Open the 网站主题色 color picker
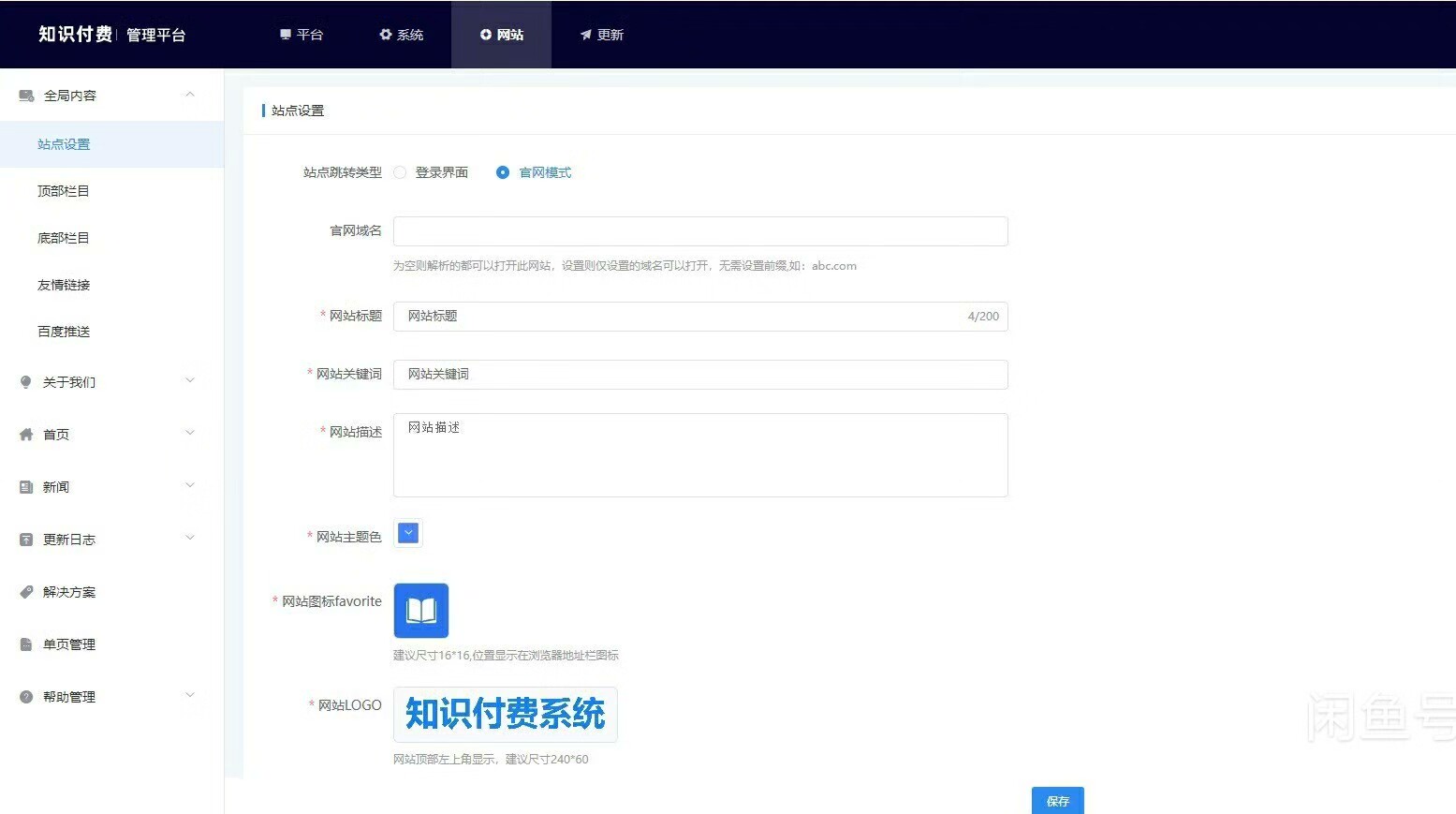The width and height of the screenshot is (1456, 814). coord(408,533)
